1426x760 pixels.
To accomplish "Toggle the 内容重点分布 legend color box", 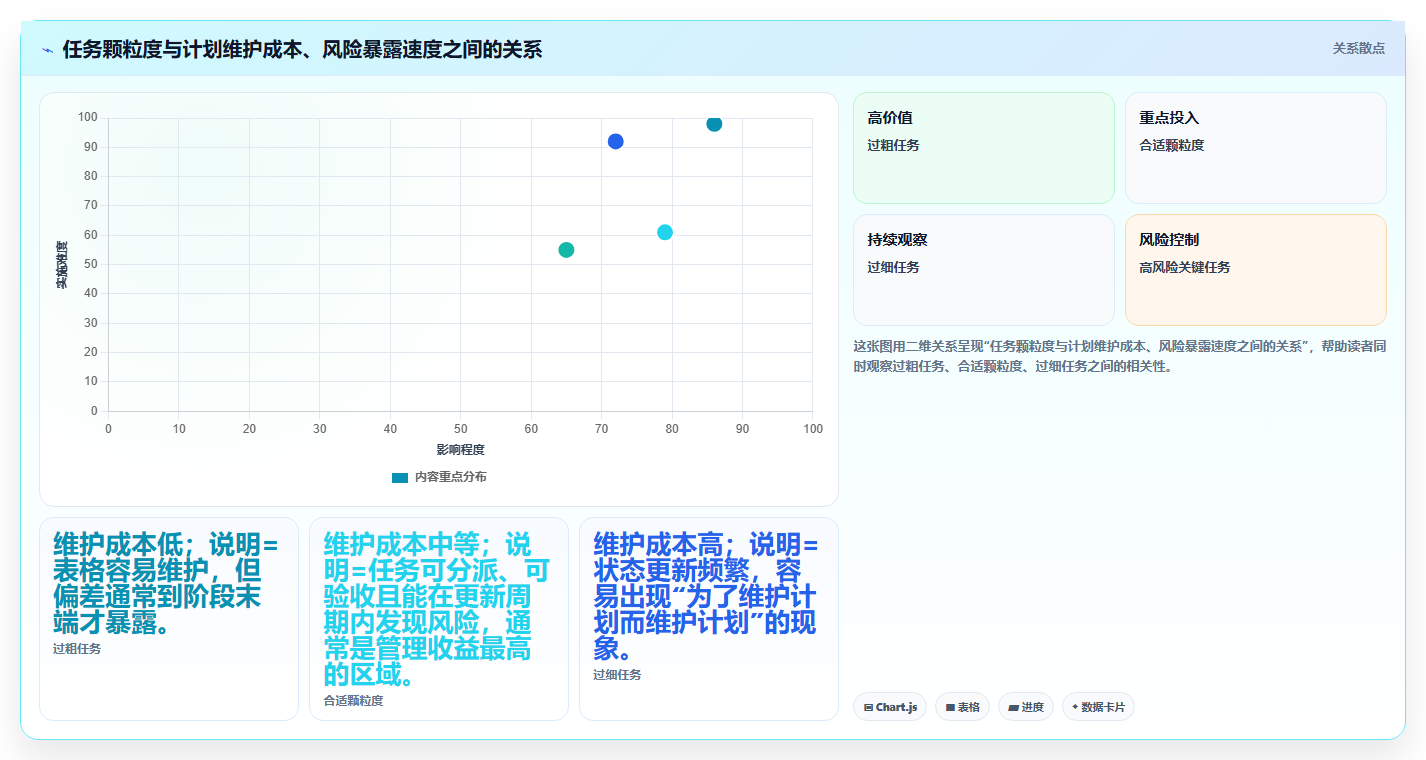I will click(400, 478).
